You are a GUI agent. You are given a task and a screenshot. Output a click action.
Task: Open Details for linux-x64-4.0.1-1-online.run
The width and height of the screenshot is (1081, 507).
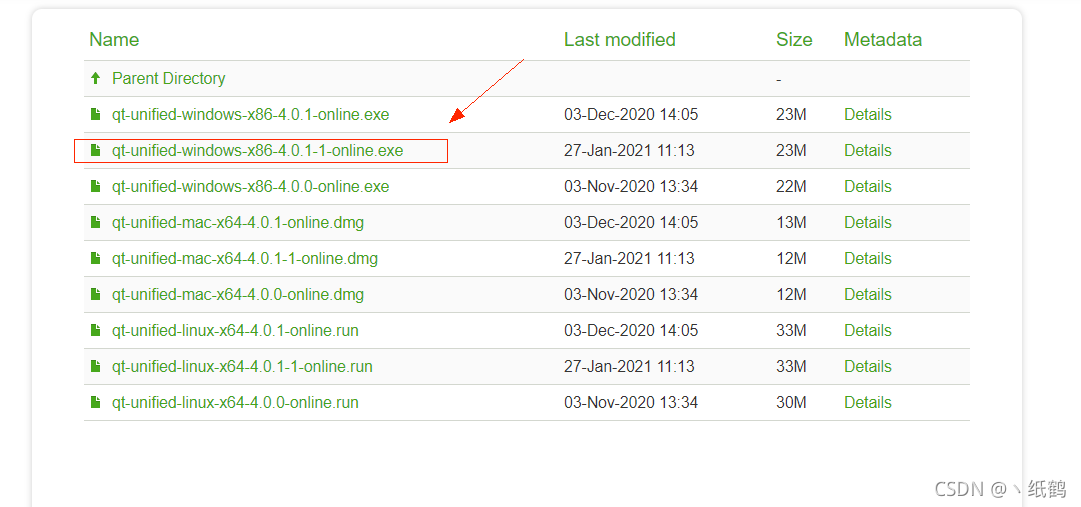point(867,366)
